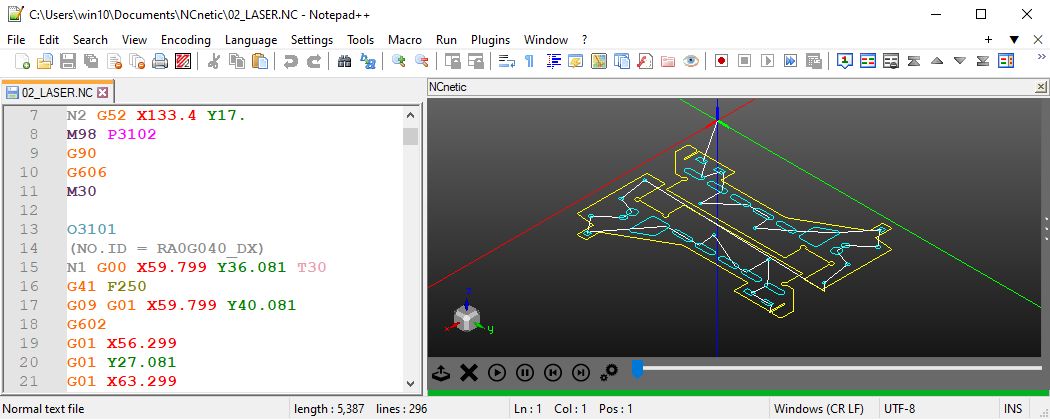Step to previous simulation block

click(x=552, y=372)
